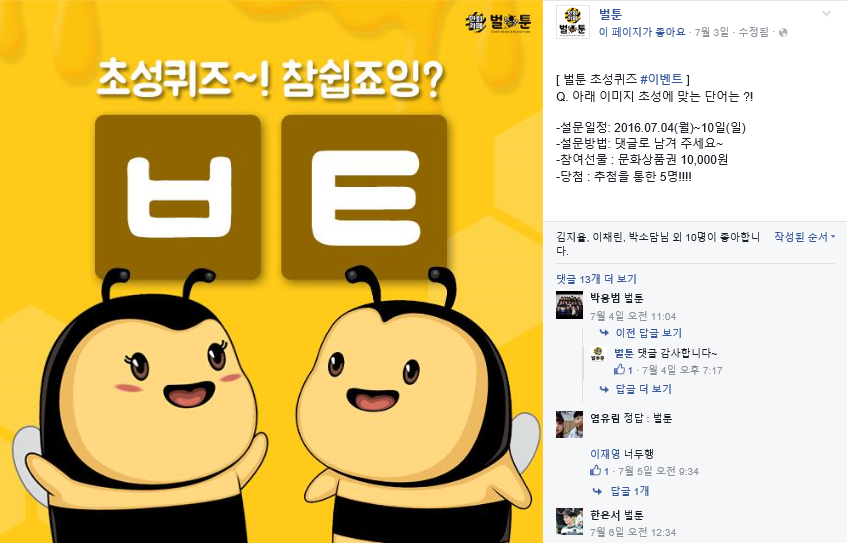
Task: Expand 이전 답글 보기 replies
Action: 648,333
